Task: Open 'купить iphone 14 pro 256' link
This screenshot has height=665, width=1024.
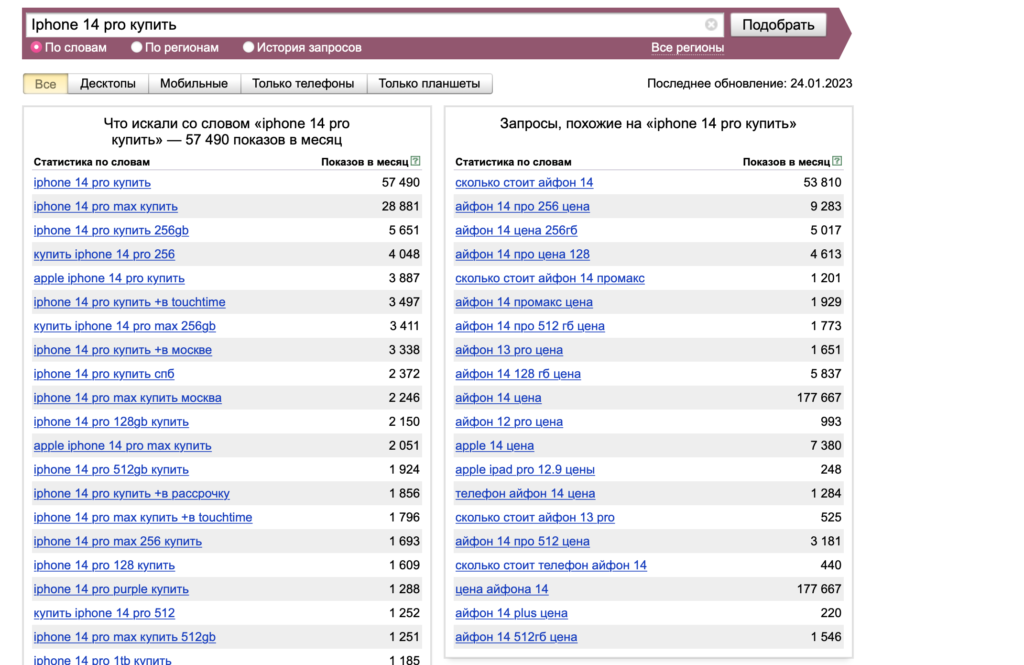Action: coord(104,254)
